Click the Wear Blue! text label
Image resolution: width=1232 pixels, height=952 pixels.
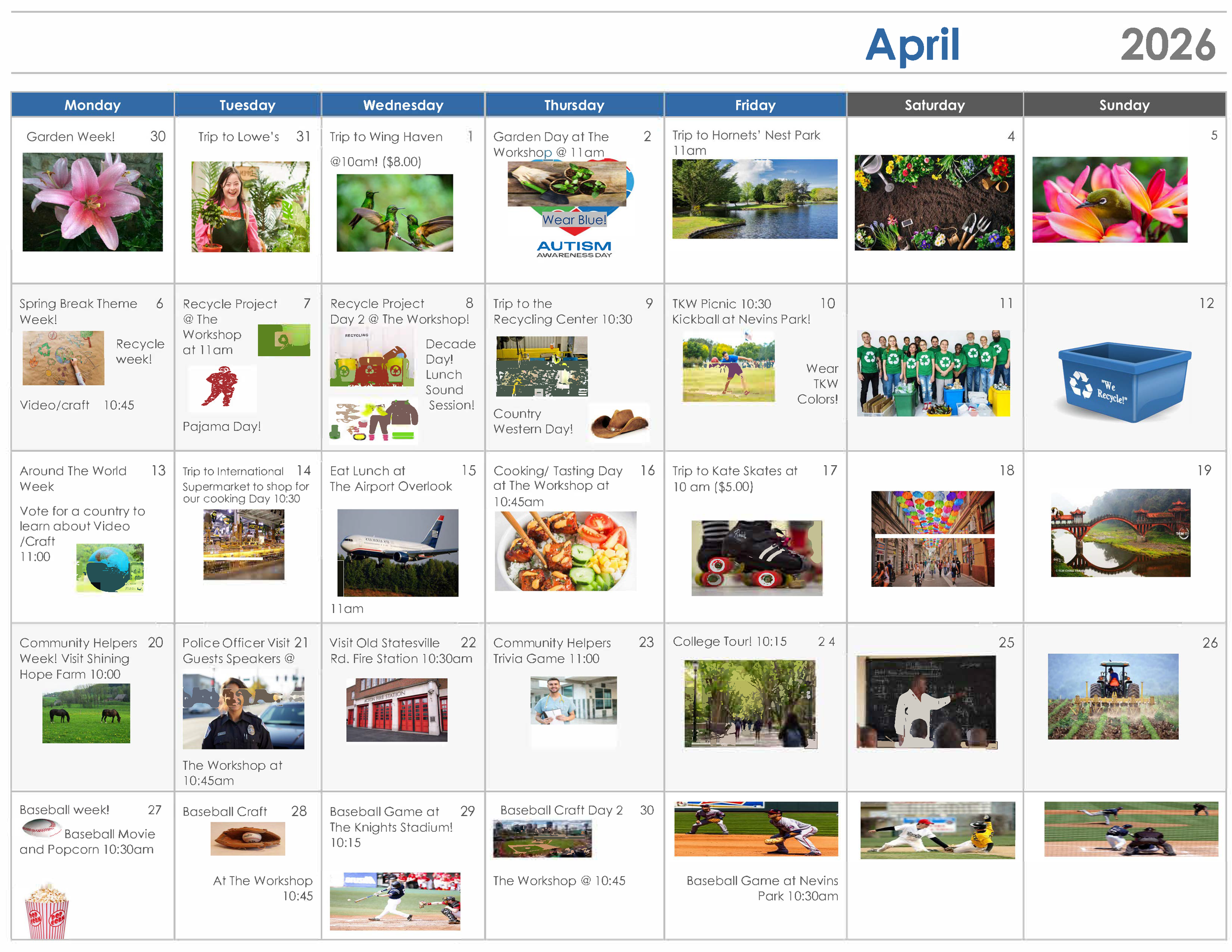point(574,220)
